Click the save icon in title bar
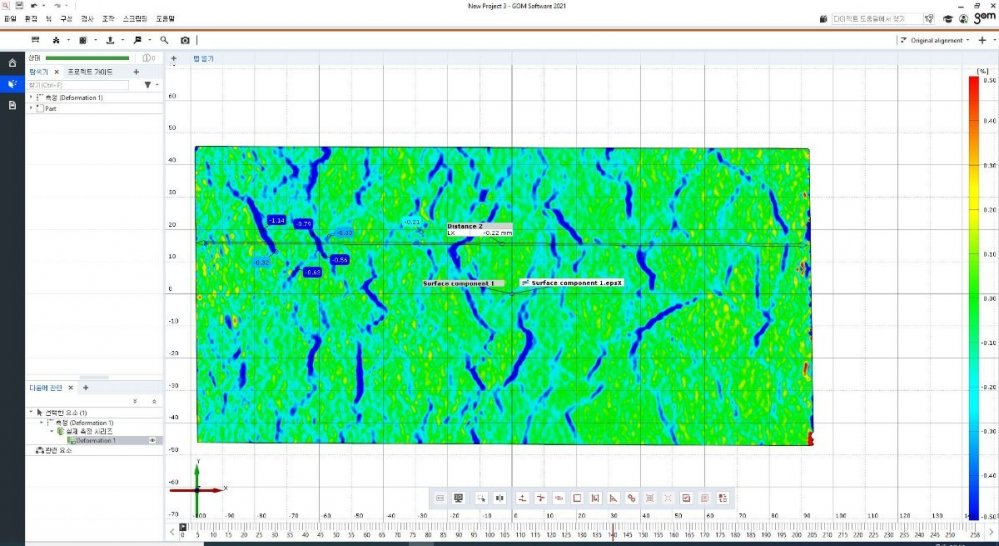Screen dimensions: 999x546 click(18, 5)
